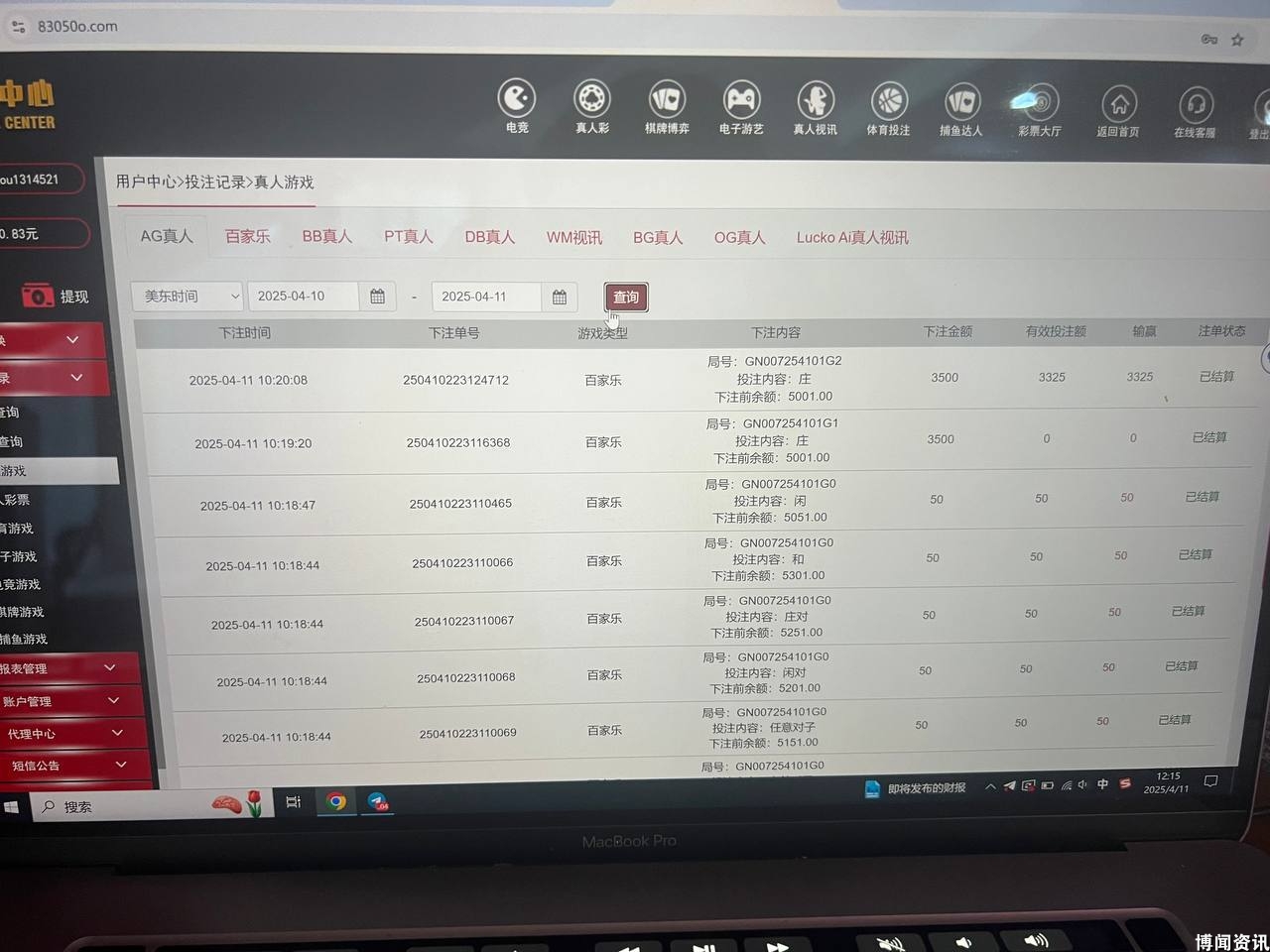Bookmark the page with the star icon
The image size is (1270, 952).
1237,40
